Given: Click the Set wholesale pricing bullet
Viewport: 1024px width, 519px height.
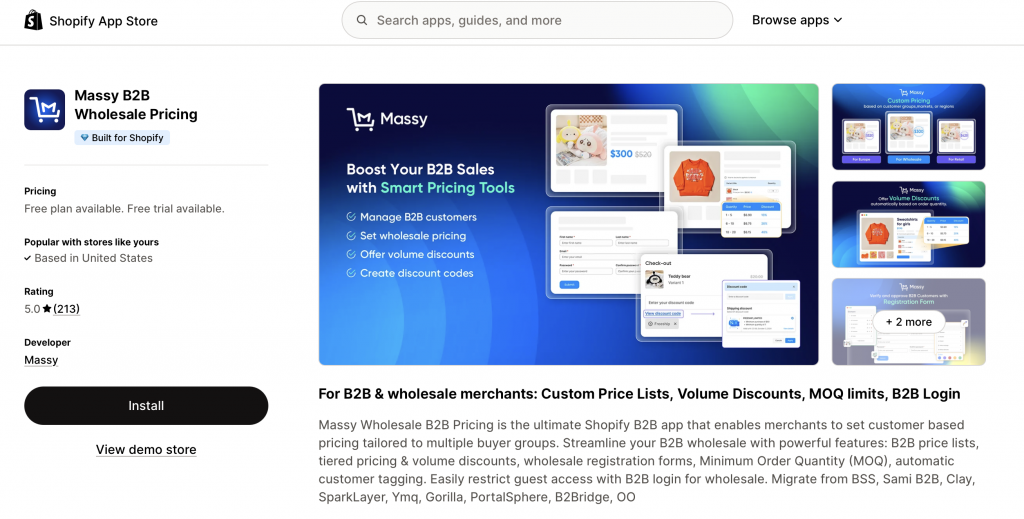Looking at the screenshot, I should click(x=413, y=236).
